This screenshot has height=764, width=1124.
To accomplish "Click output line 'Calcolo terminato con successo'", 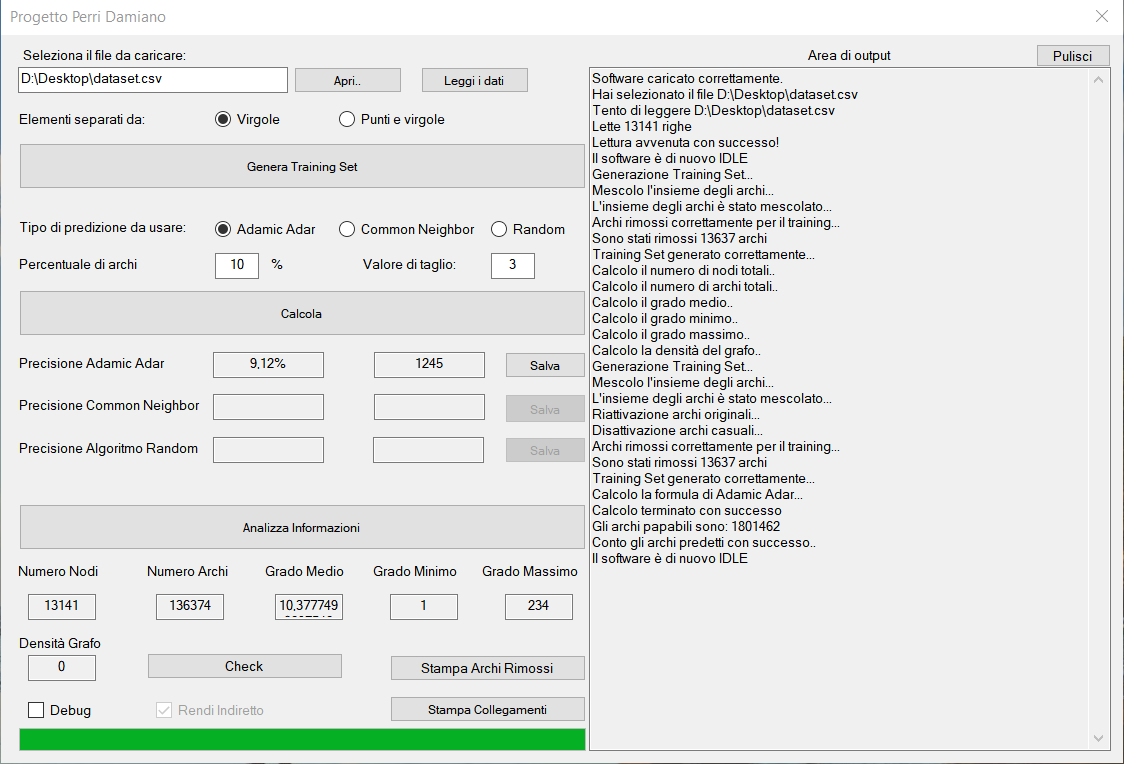I will (x=687, y=510).
